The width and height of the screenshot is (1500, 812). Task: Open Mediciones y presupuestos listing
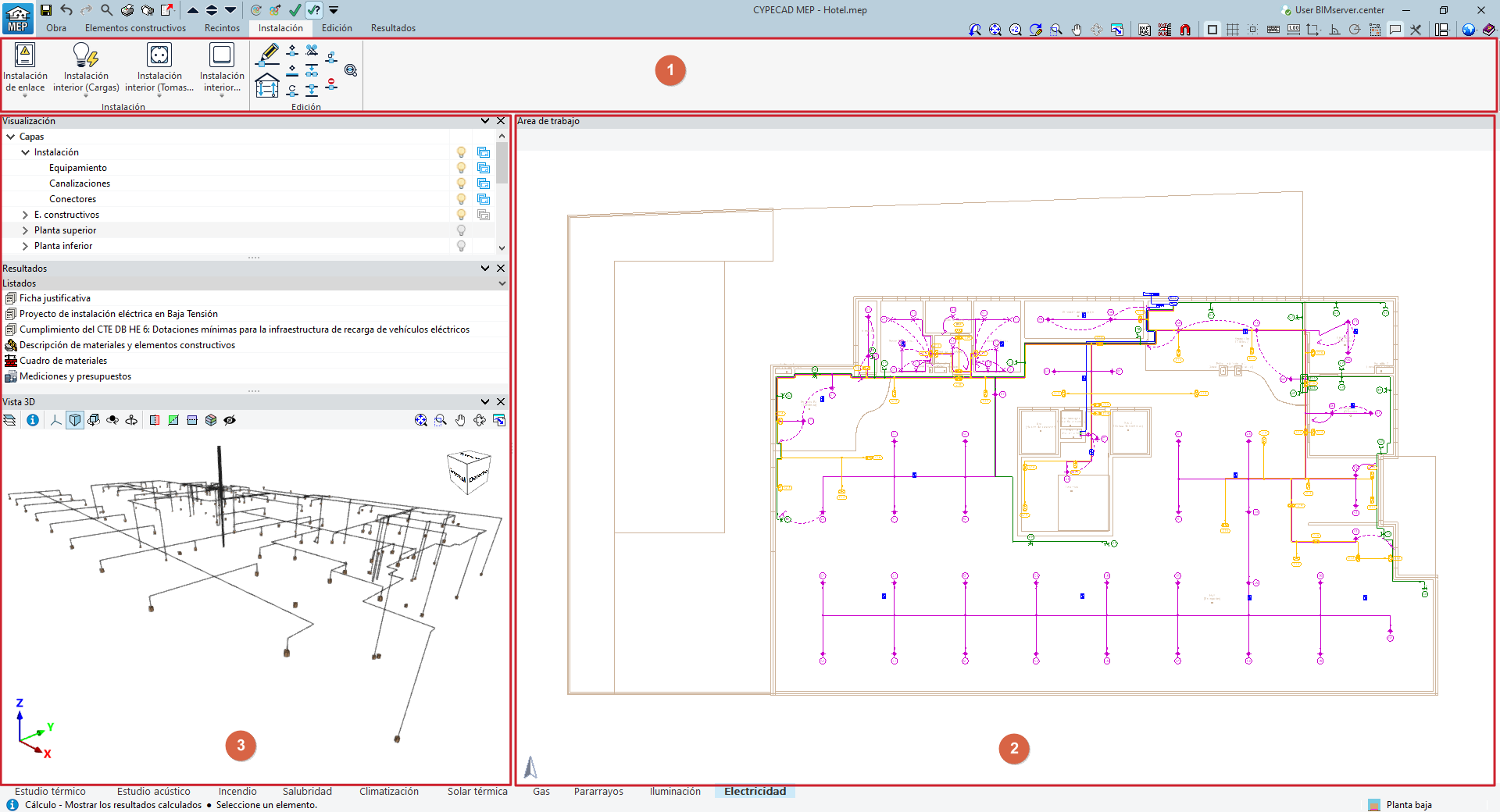tap(75, 376)
